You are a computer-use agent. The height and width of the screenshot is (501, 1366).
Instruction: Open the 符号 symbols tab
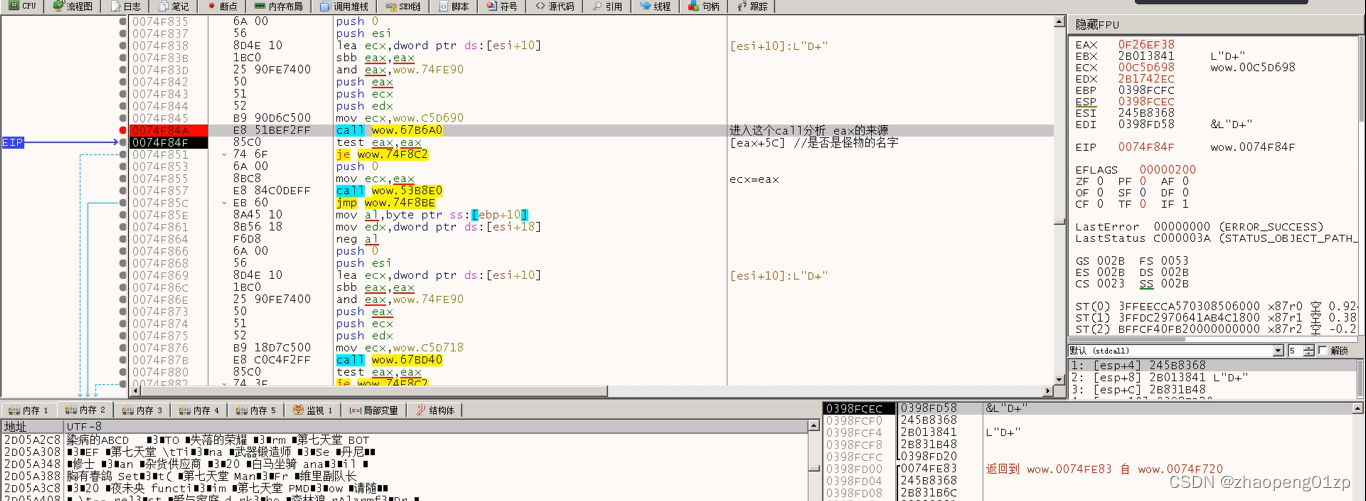(x=502, y=6)
